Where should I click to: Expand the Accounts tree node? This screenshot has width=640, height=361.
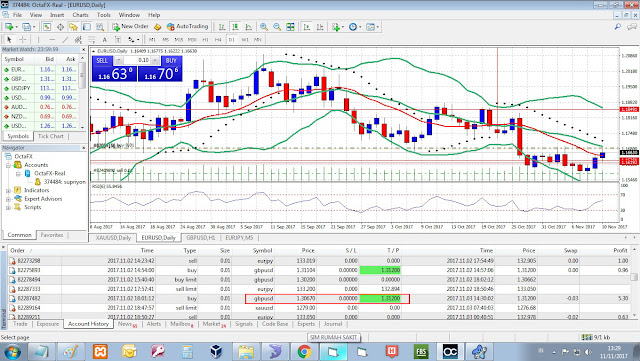[8, 165]
